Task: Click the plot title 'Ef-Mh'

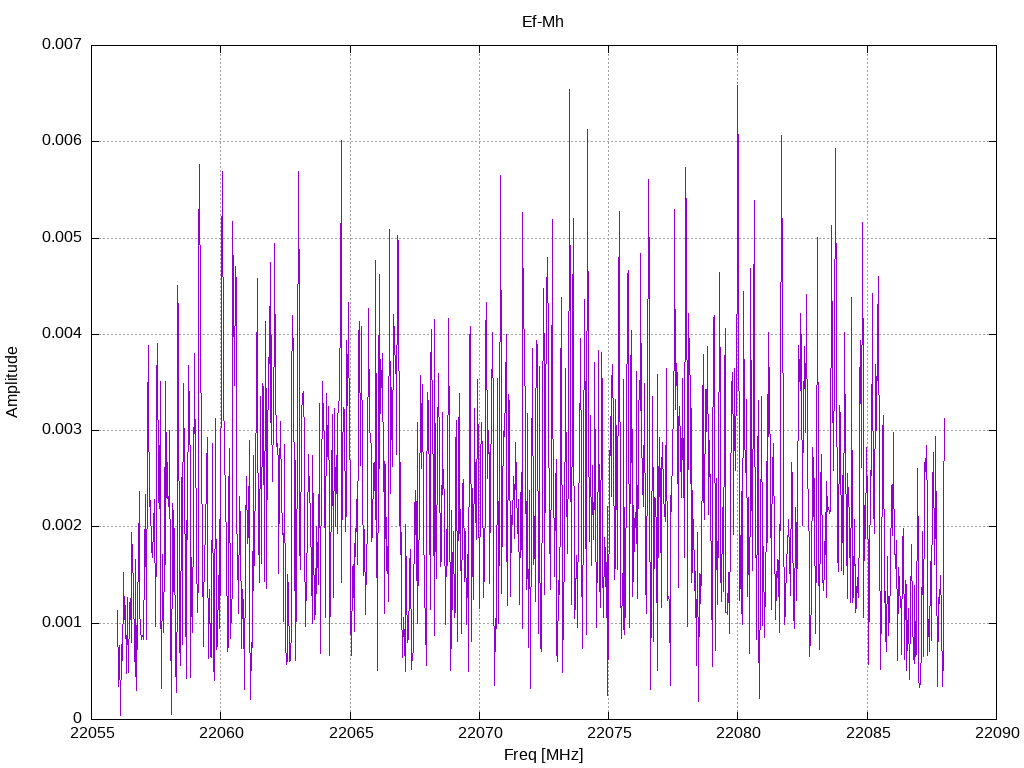Action: 543,22
